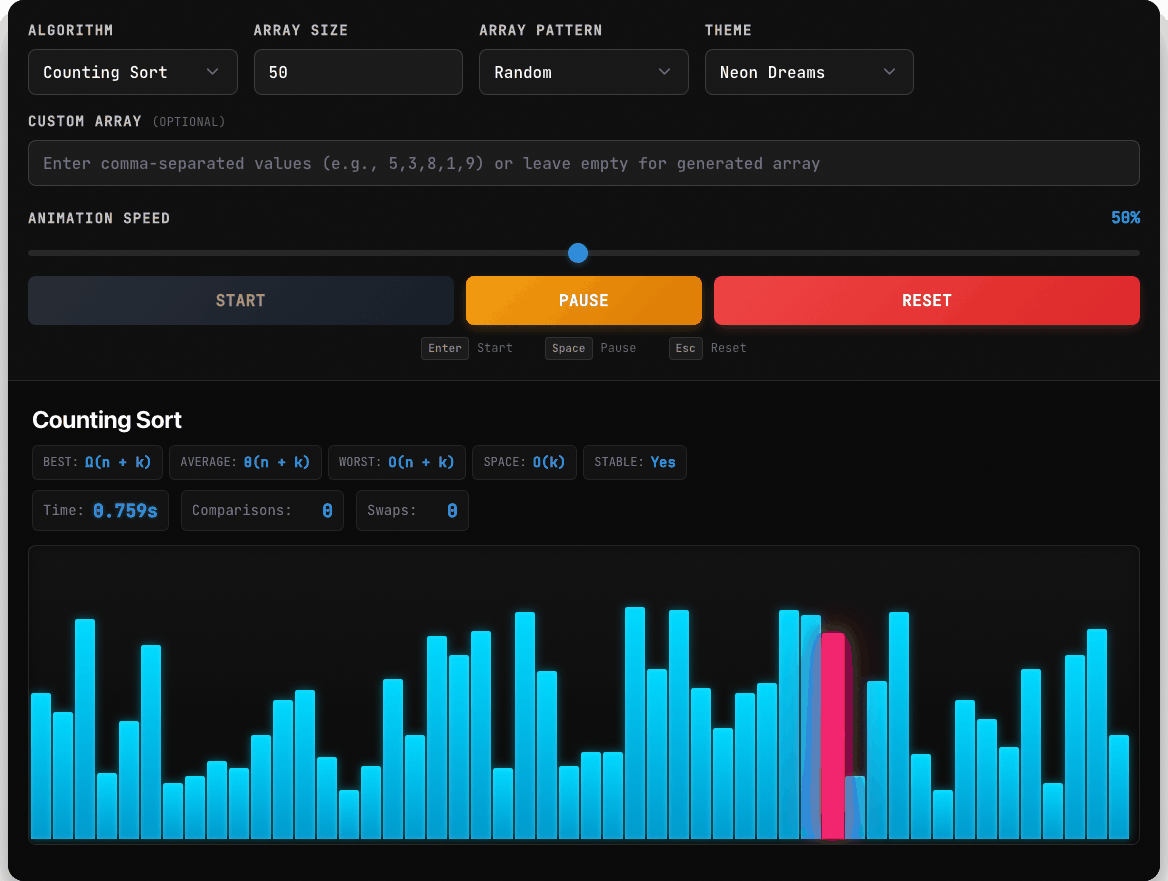Focus the Custom Array text input
This screenshot has height=881, width=1168.
[583, 163]
